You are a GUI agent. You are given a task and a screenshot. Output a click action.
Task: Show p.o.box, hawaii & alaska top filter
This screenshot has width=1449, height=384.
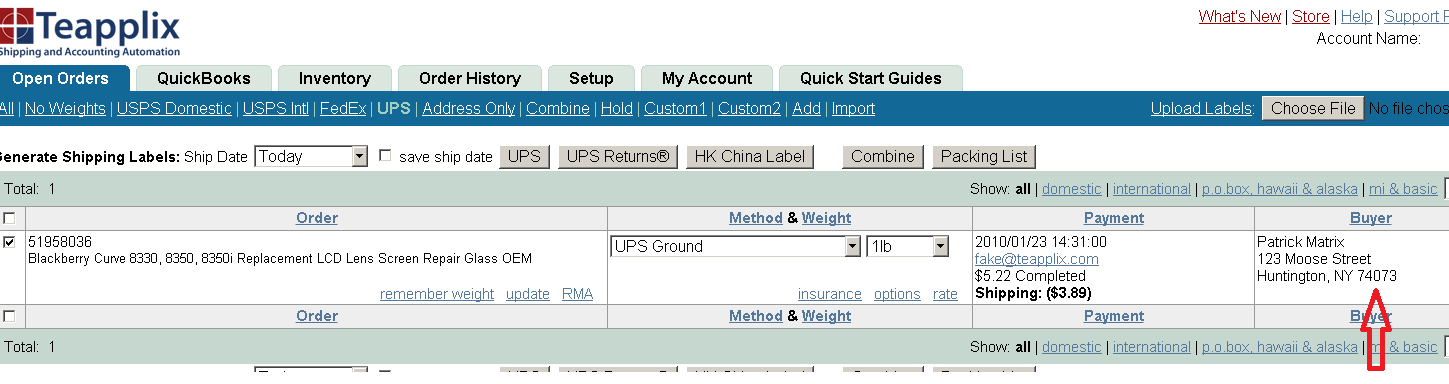coord(1280,189)
